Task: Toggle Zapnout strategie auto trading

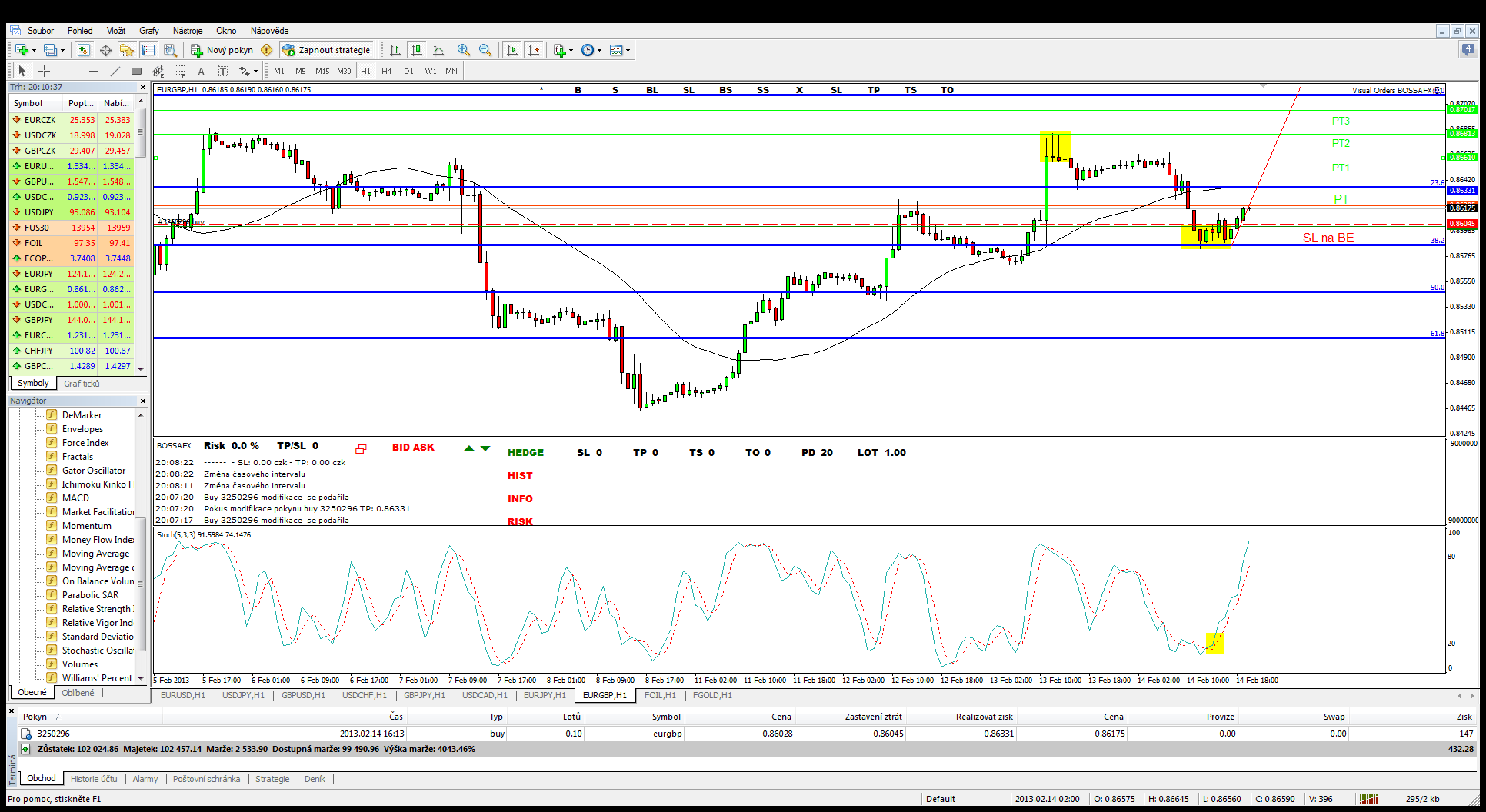Action: (x=327, y=50)
